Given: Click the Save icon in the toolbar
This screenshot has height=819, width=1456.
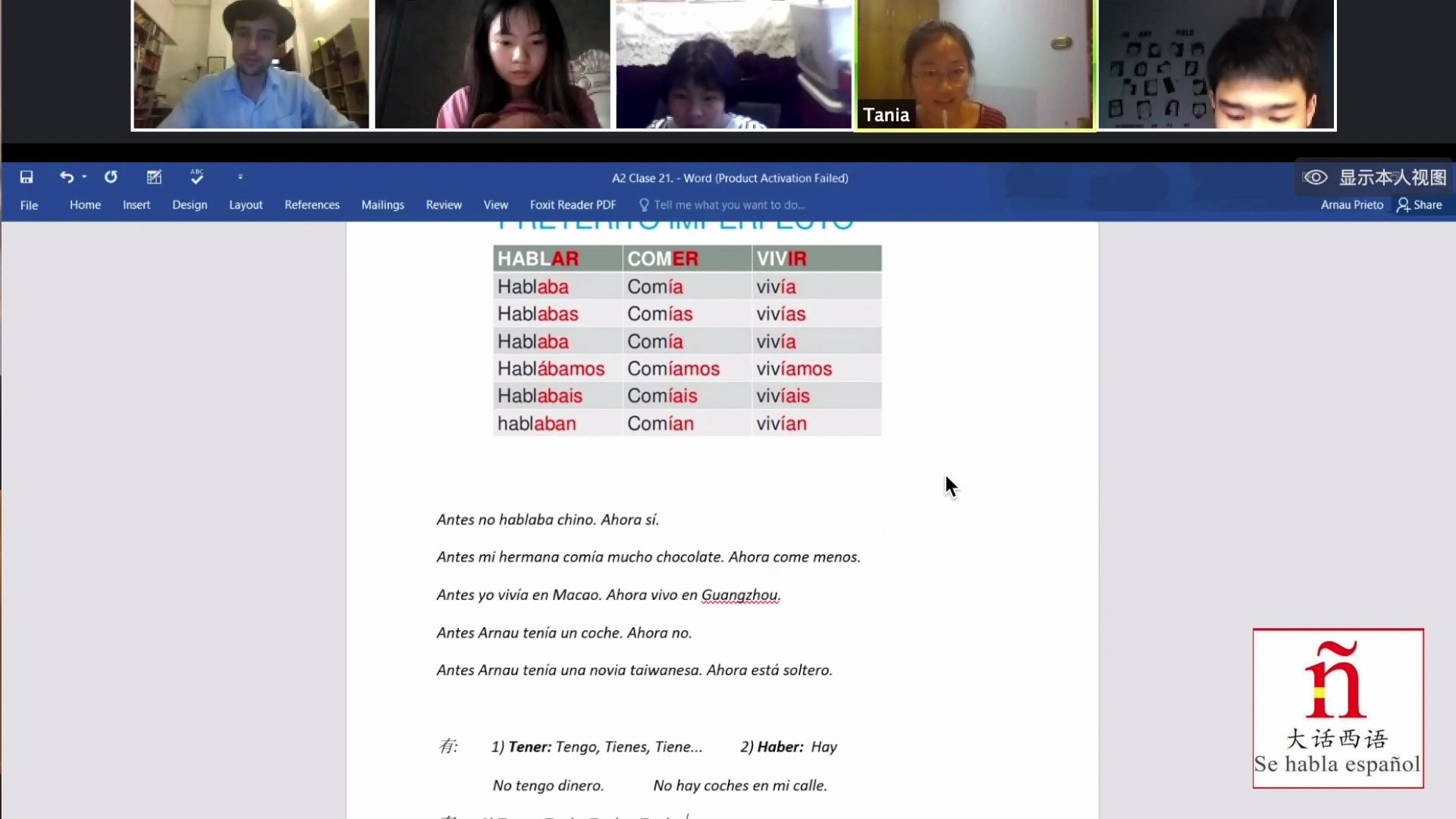Looking at the screenshot, I should click(26, 177).
